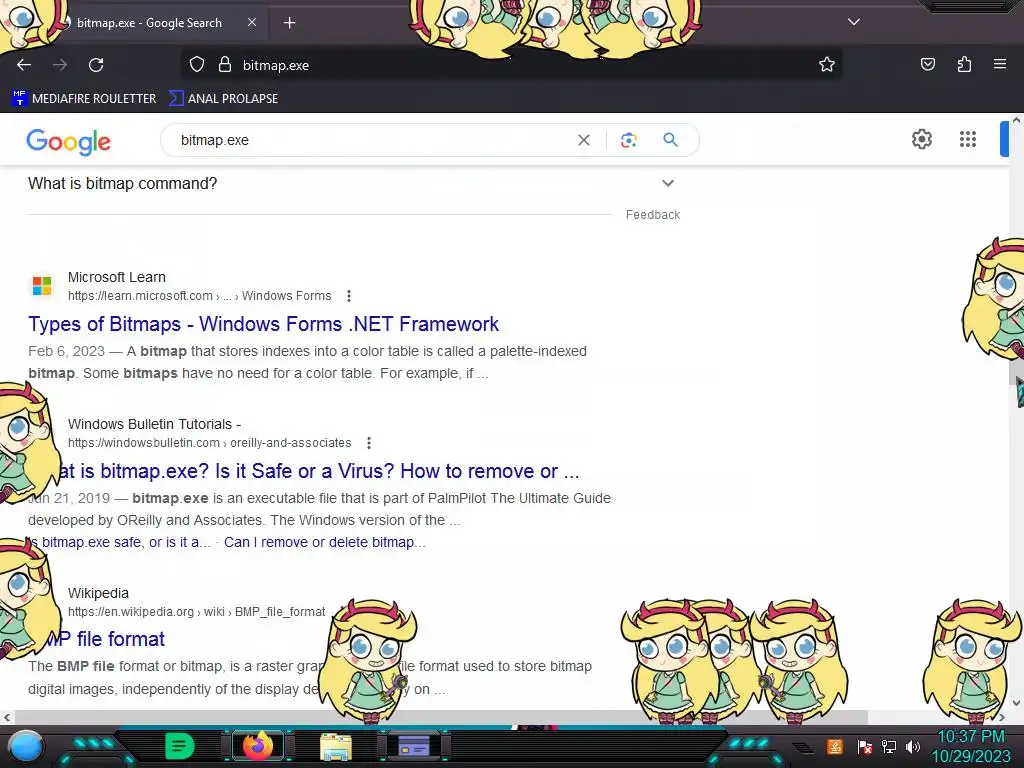Screen dimensions: 1024x768
Task: Clear the Google search box text
Action: 584,140
